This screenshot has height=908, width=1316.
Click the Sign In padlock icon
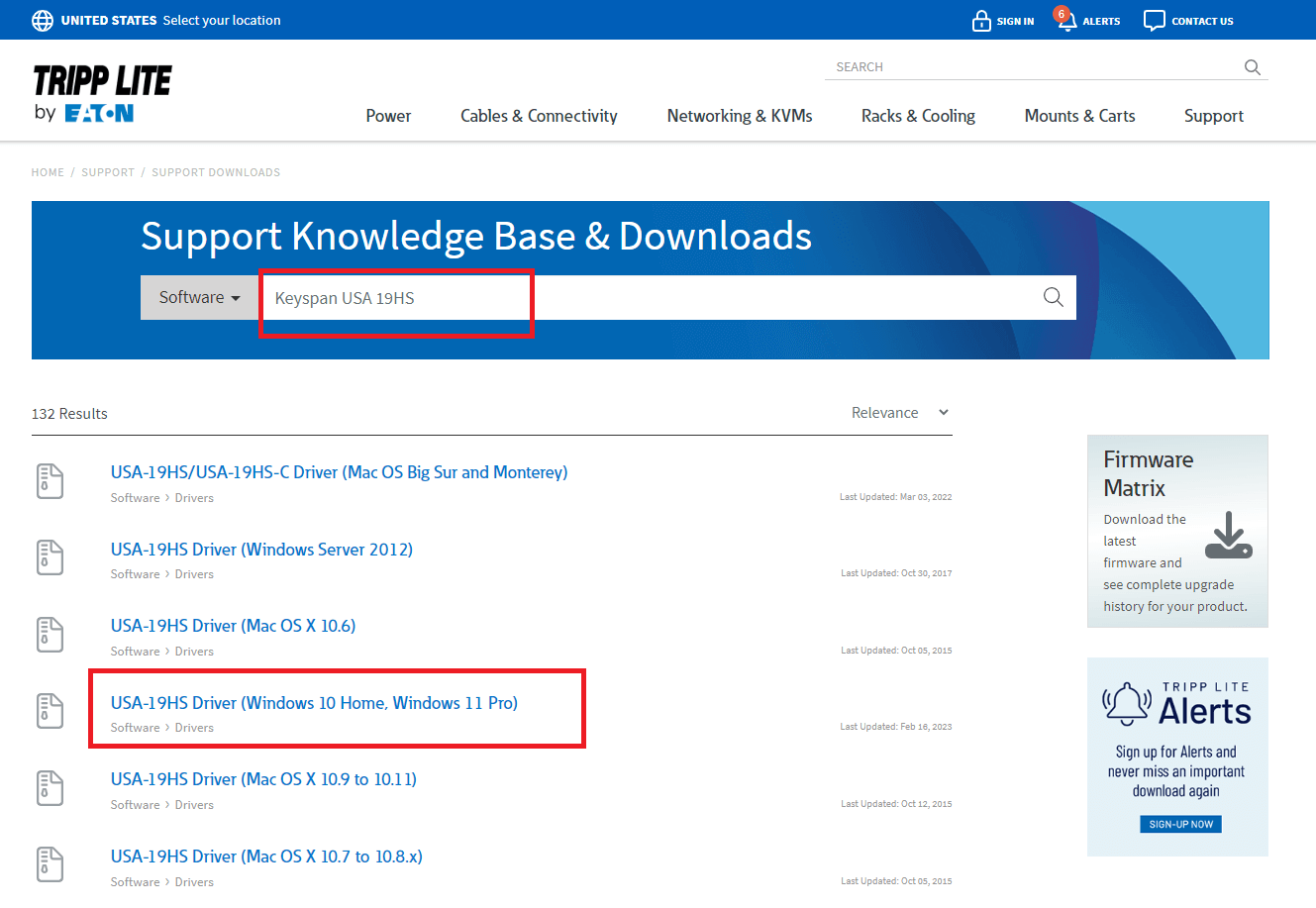click(x=981, y=21)
